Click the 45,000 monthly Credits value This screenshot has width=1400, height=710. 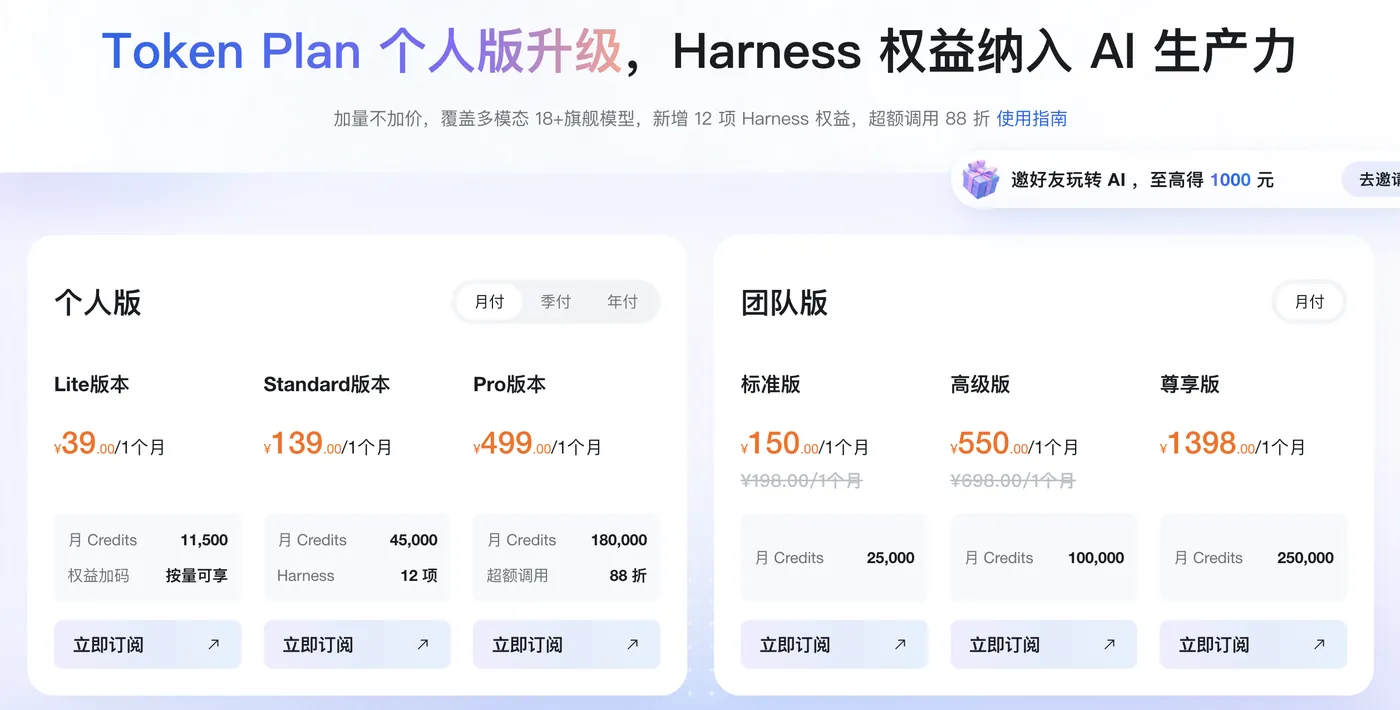(414, 540)
